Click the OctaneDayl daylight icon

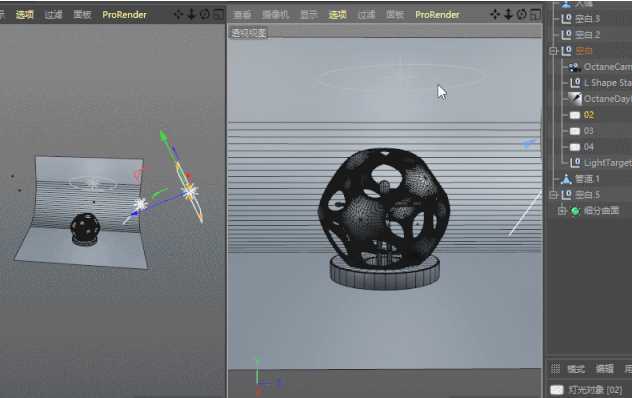pos(575,99)
